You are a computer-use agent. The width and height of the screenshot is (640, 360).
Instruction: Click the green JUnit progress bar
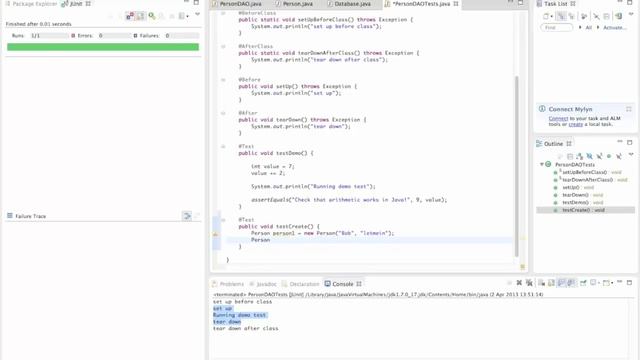(103, 47)
